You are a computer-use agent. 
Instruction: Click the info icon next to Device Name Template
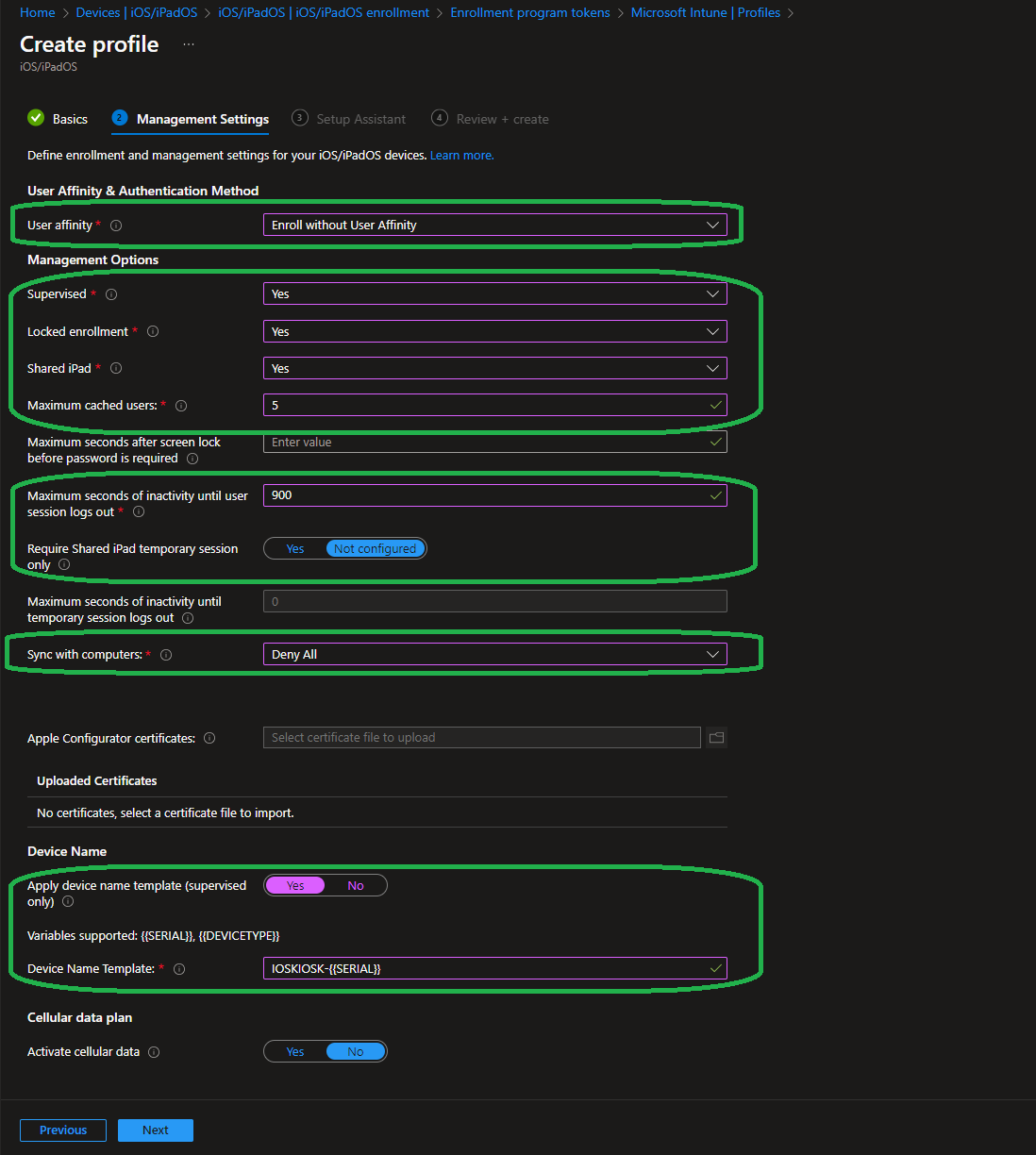coord(179,969)
